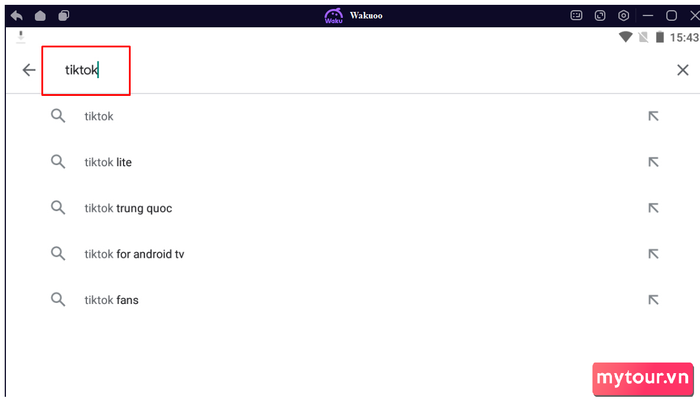Click the 15:43 clock
This screenshot has height=404, width=700.
tap(684, 37)
